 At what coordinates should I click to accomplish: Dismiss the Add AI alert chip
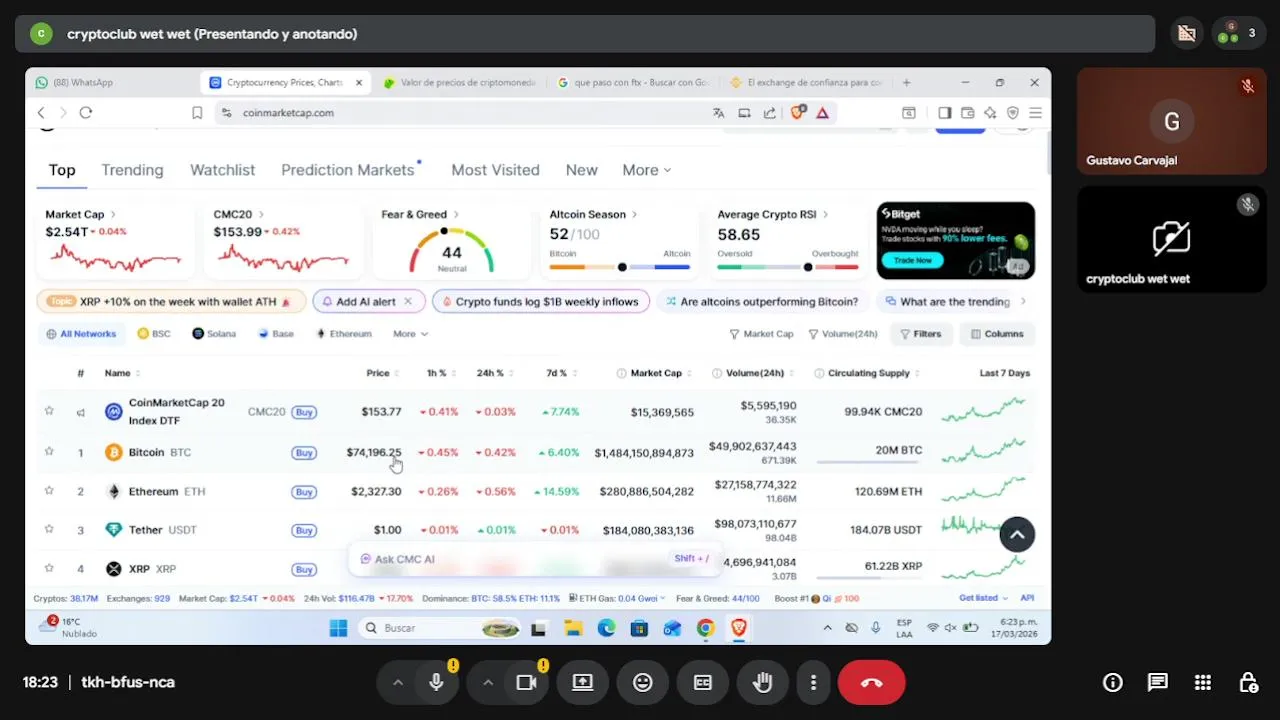coord(408,301)
